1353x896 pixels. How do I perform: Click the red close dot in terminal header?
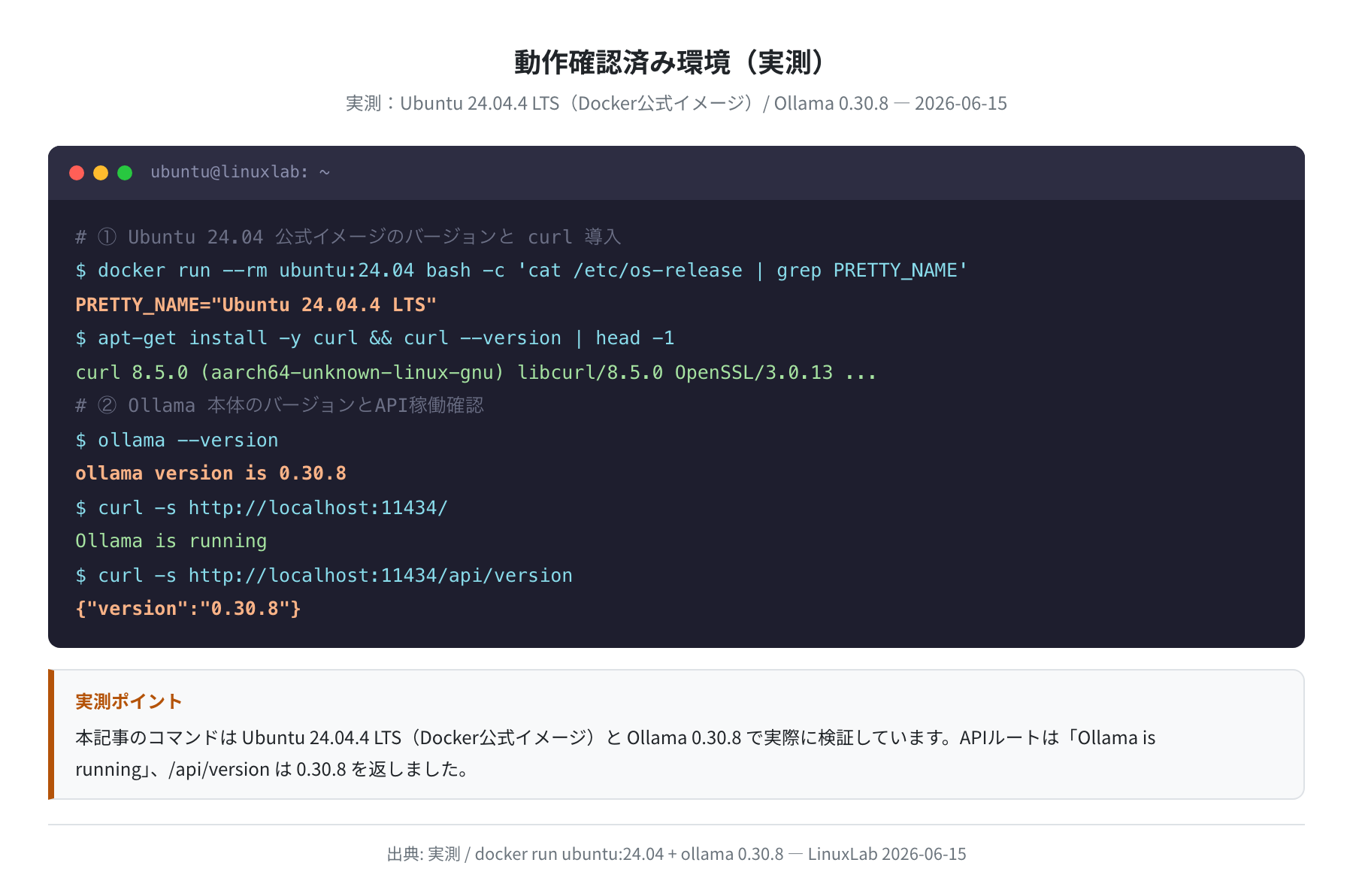77,173
